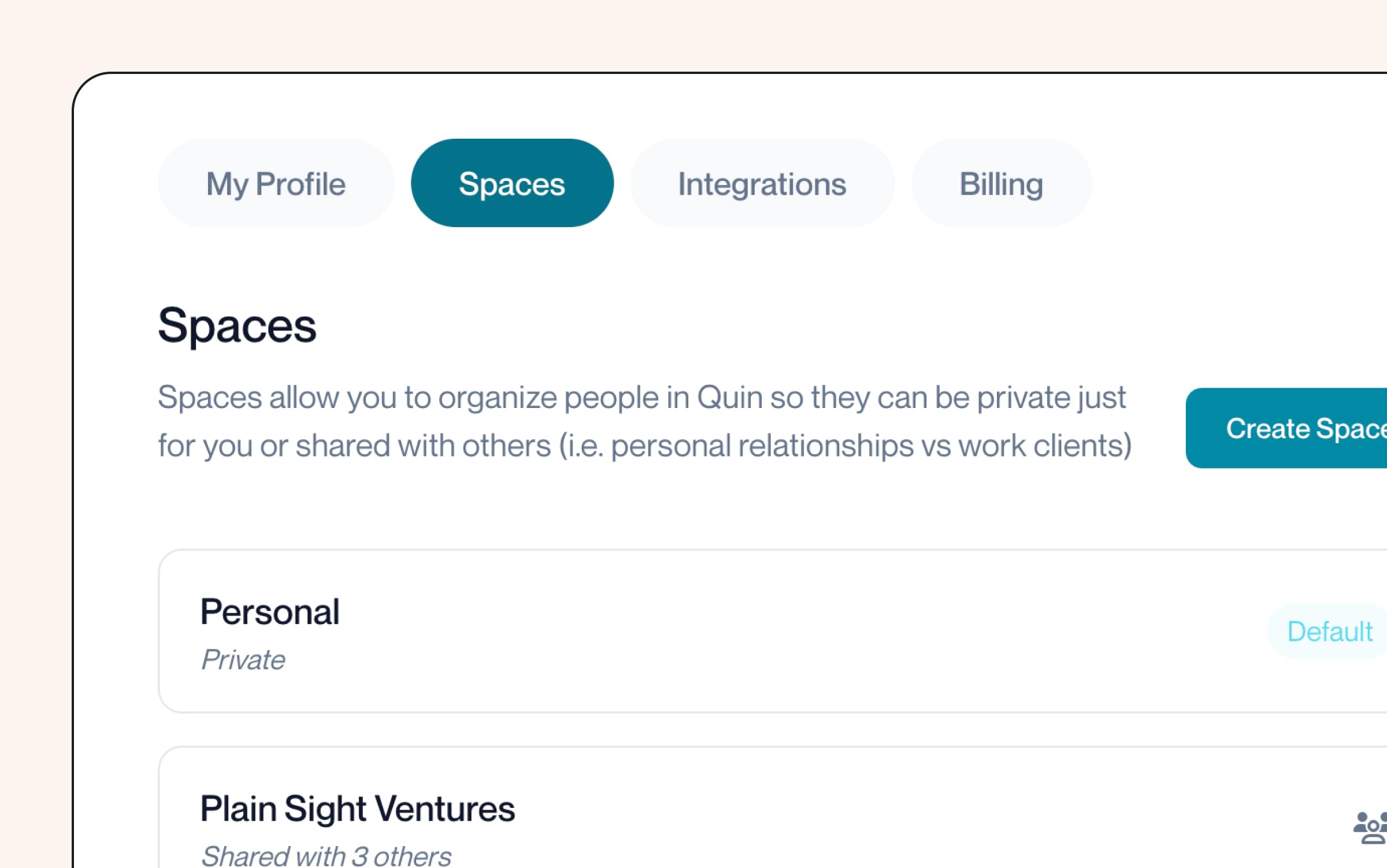The height and width of the screenshot is (868, 1387).
Task: Click the Private label under Personal
Action: [243, 659]
